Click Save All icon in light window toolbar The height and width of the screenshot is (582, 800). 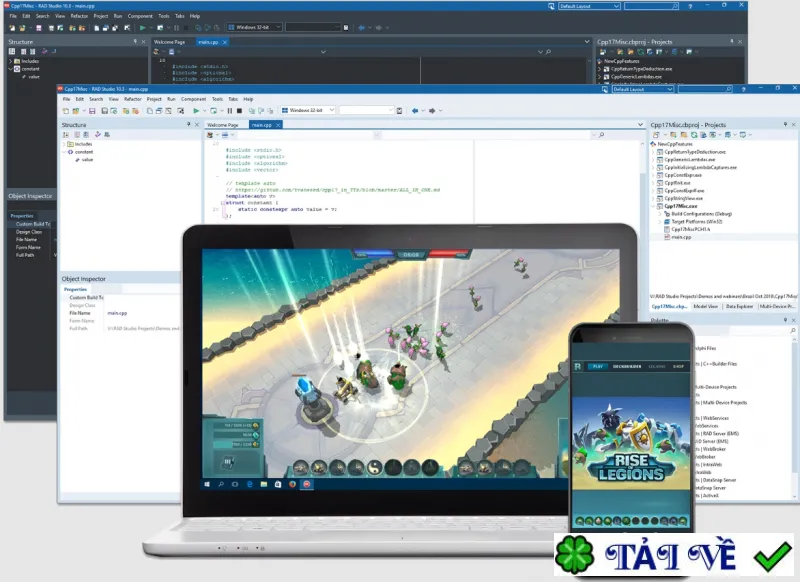click(x=104, y=111)
